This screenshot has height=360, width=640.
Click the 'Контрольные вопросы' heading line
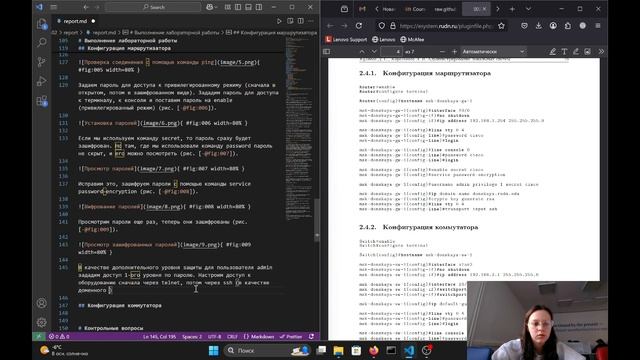click(x=111, y=328)
